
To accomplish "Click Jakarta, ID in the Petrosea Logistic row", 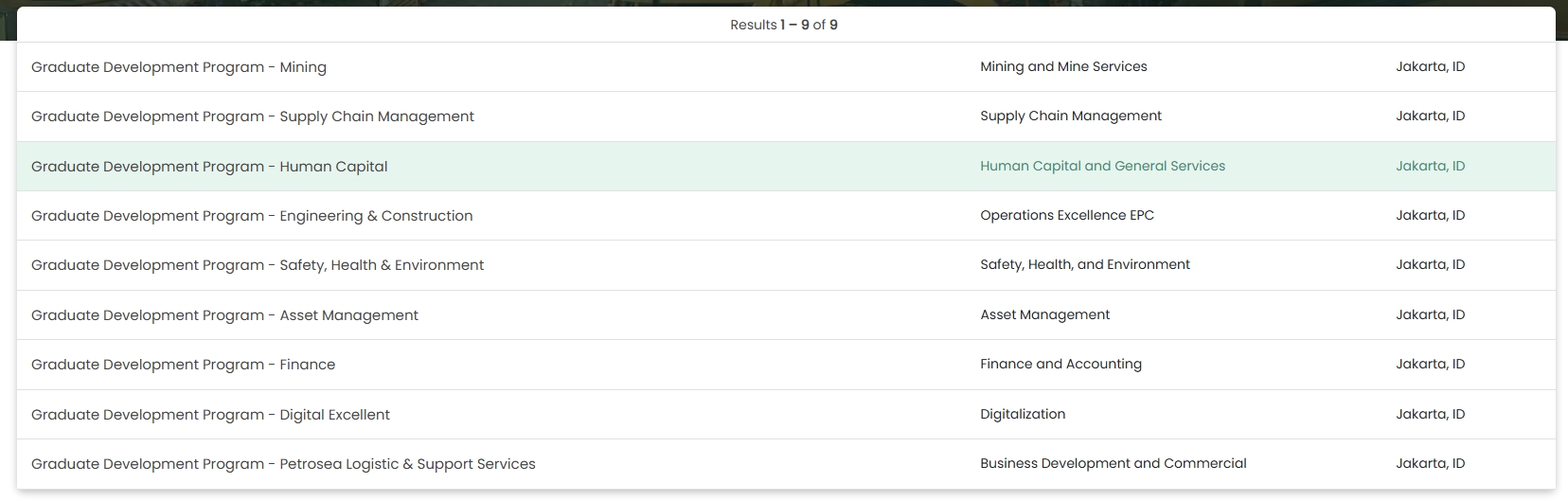I will click(x=1430, y=463).
